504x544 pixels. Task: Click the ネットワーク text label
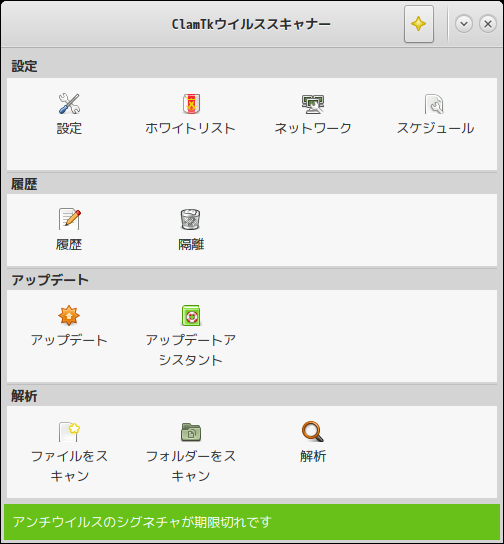[x=313, y=128]
